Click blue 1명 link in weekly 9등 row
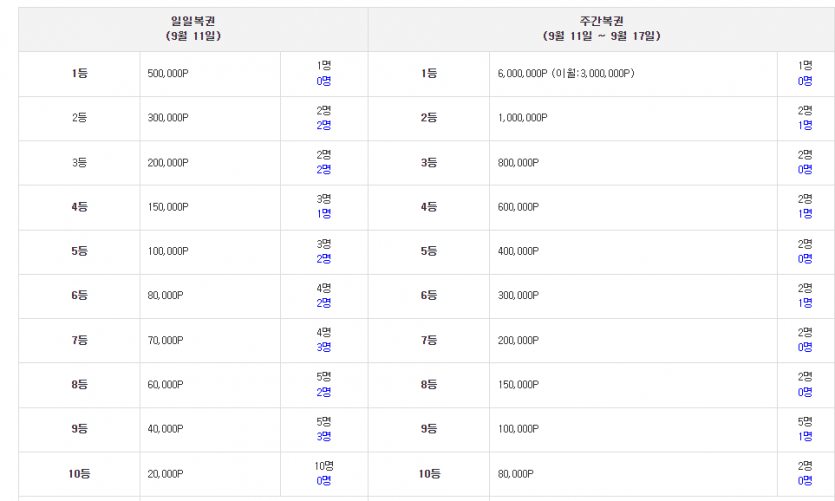 (x=805, y=436)
